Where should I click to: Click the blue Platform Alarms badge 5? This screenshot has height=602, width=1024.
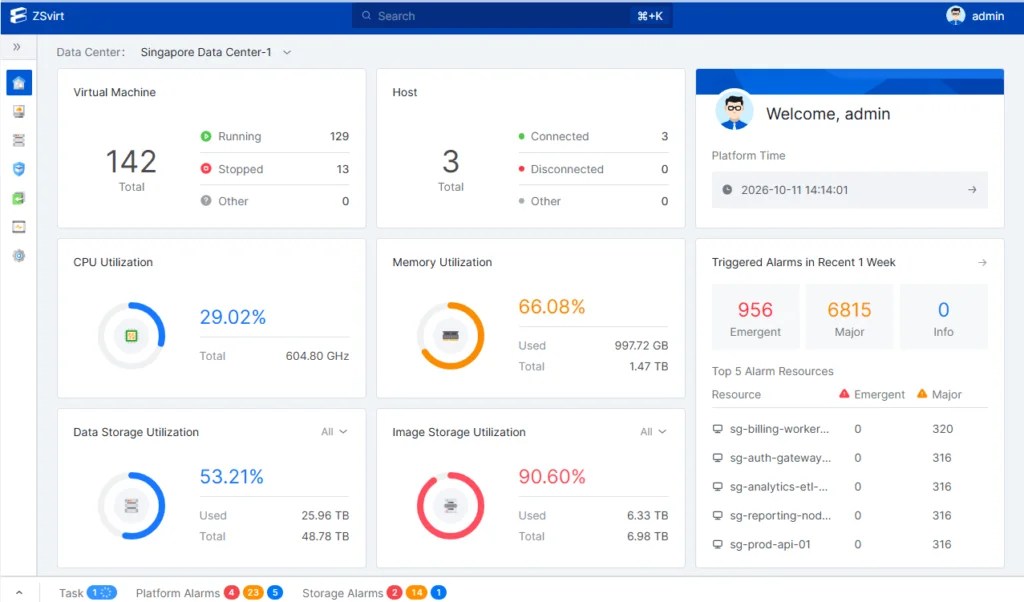tap(275, 592)
